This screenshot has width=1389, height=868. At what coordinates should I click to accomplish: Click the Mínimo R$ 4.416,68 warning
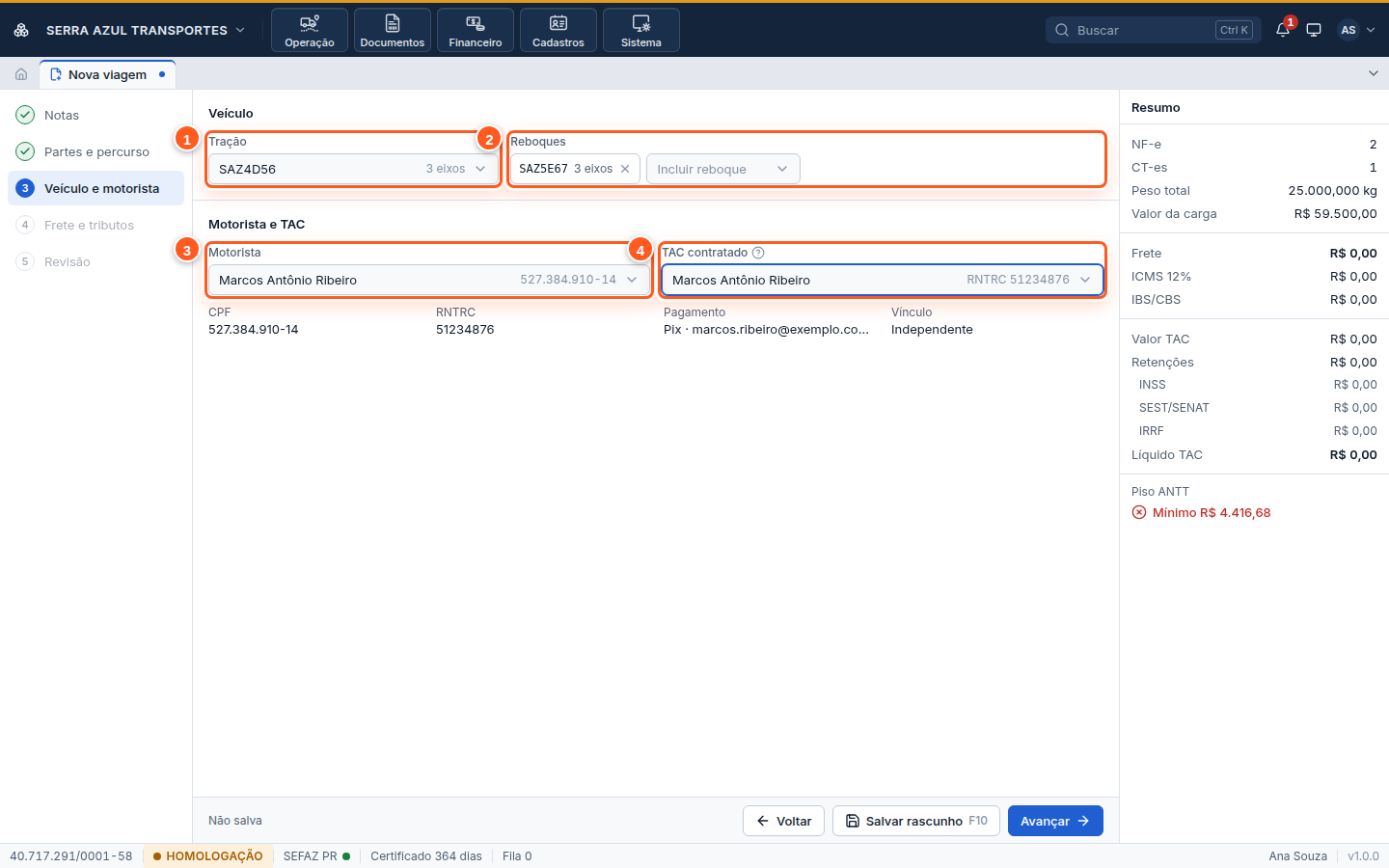click(x=1212, y=513)
